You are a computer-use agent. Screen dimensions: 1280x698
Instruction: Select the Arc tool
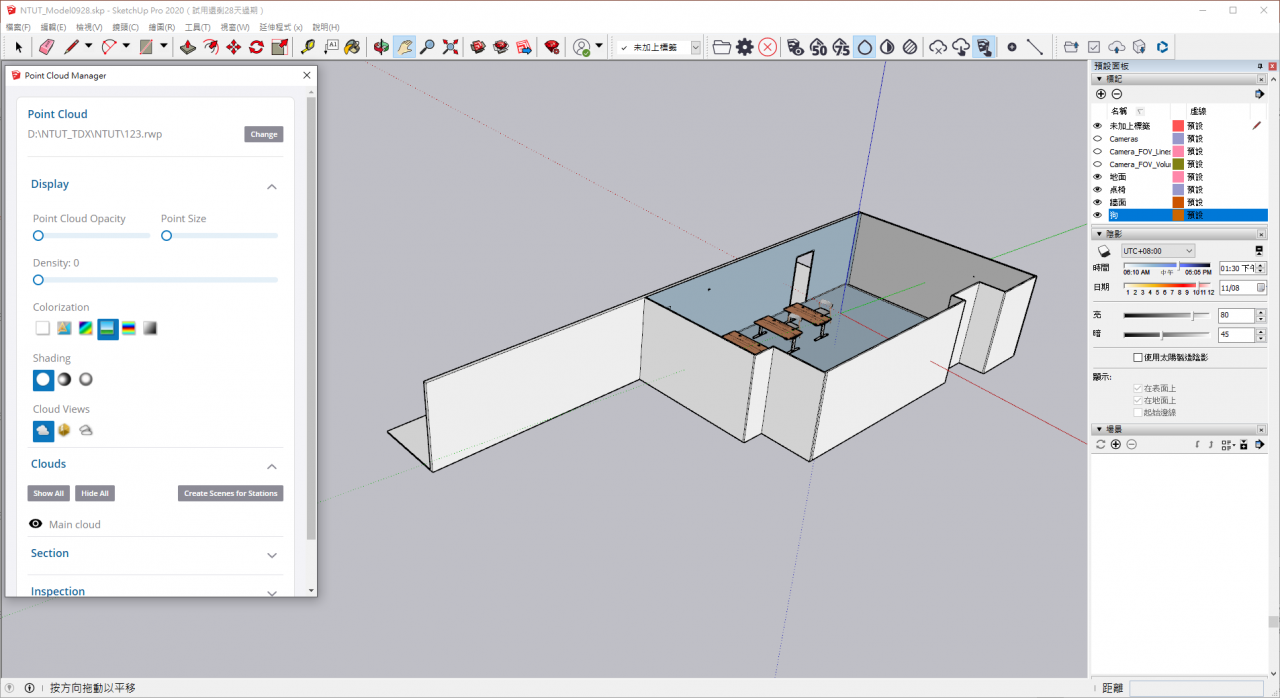tap(108, 47)
